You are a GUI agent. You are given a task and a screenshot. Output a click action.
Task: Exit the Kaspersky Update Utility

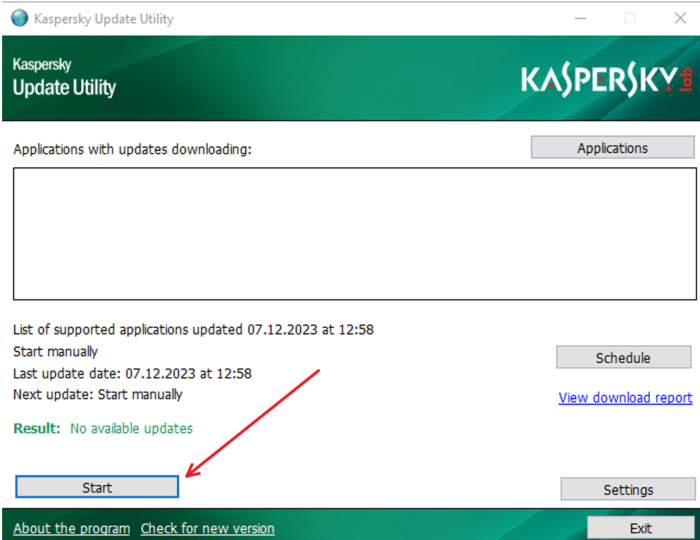[641, 528]
